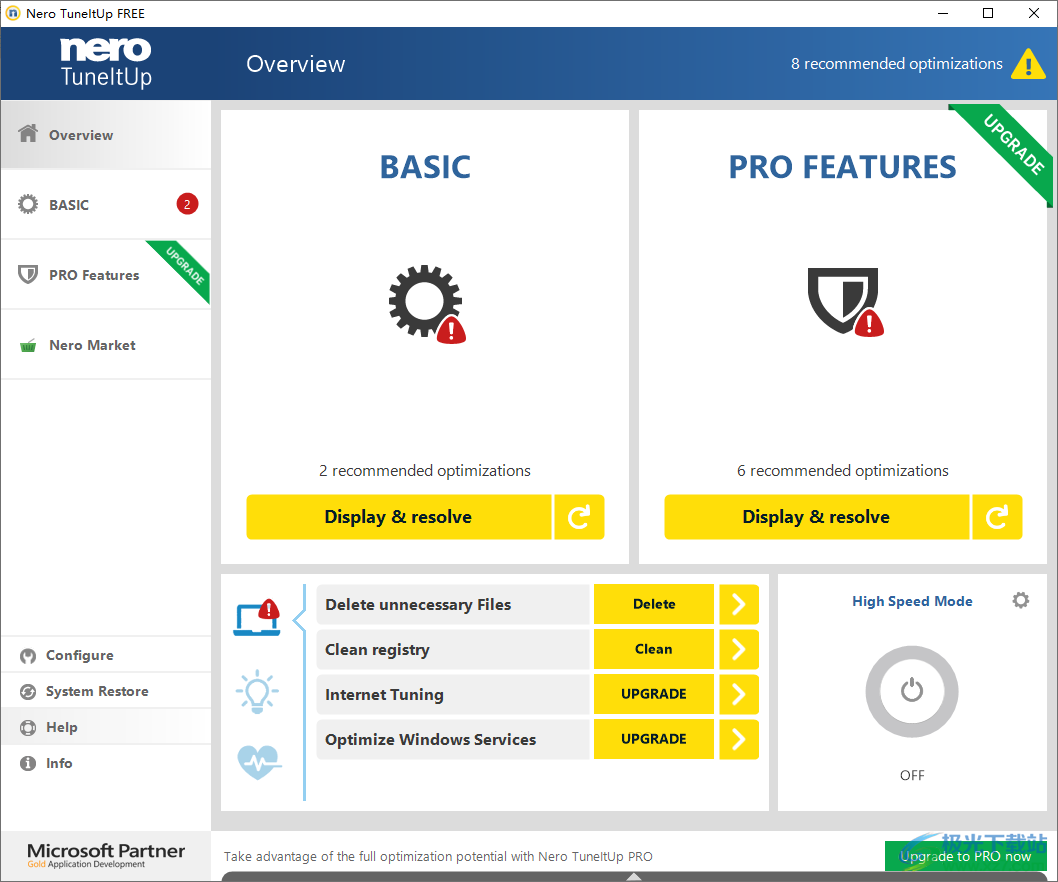Click the '2 recommended optimizations' text
This screenshot has width=1058, height=882.
tap(425, 470)
